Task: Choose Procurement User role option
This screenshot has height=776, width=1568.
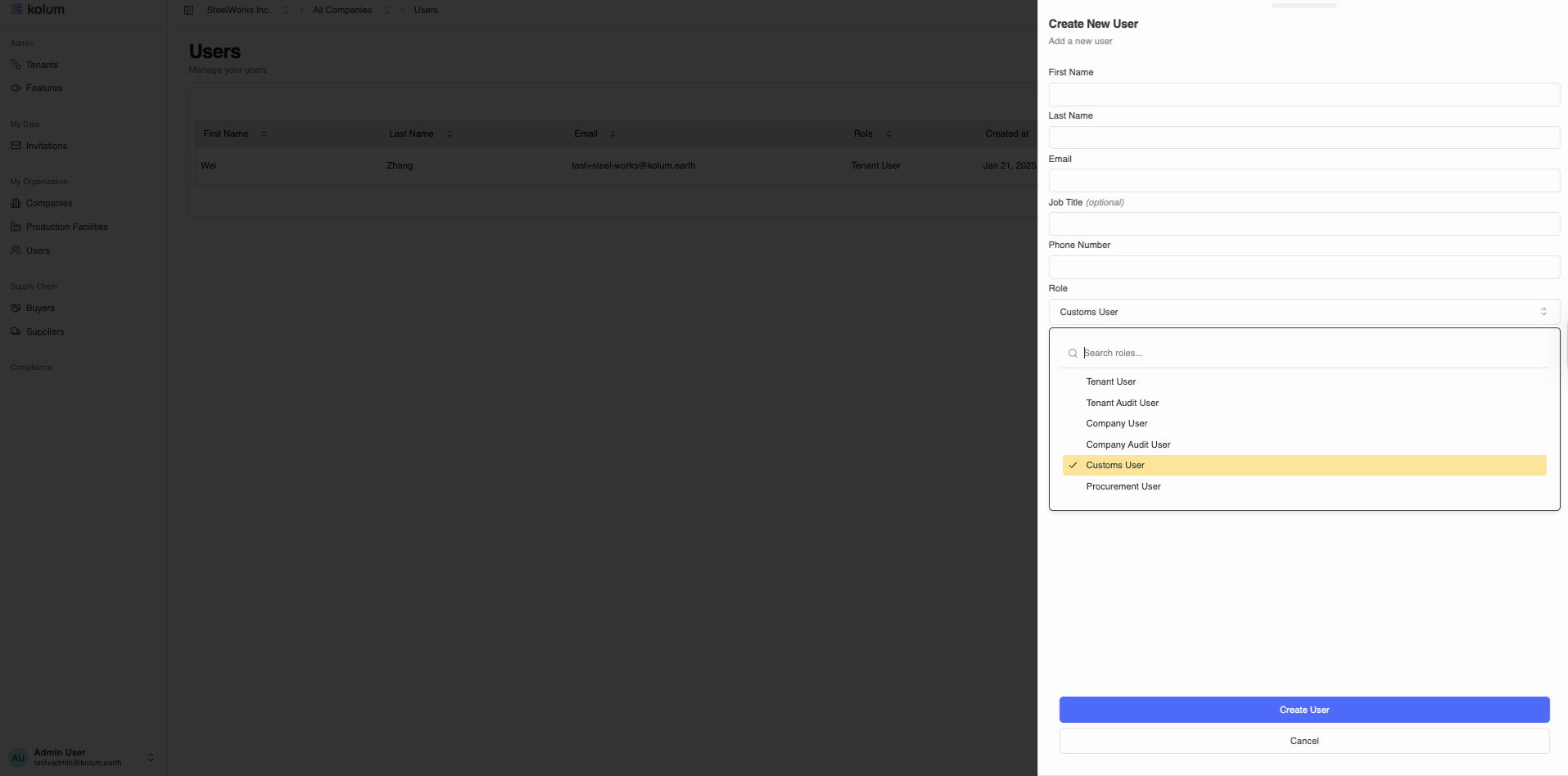Action: click(1123, 486)
